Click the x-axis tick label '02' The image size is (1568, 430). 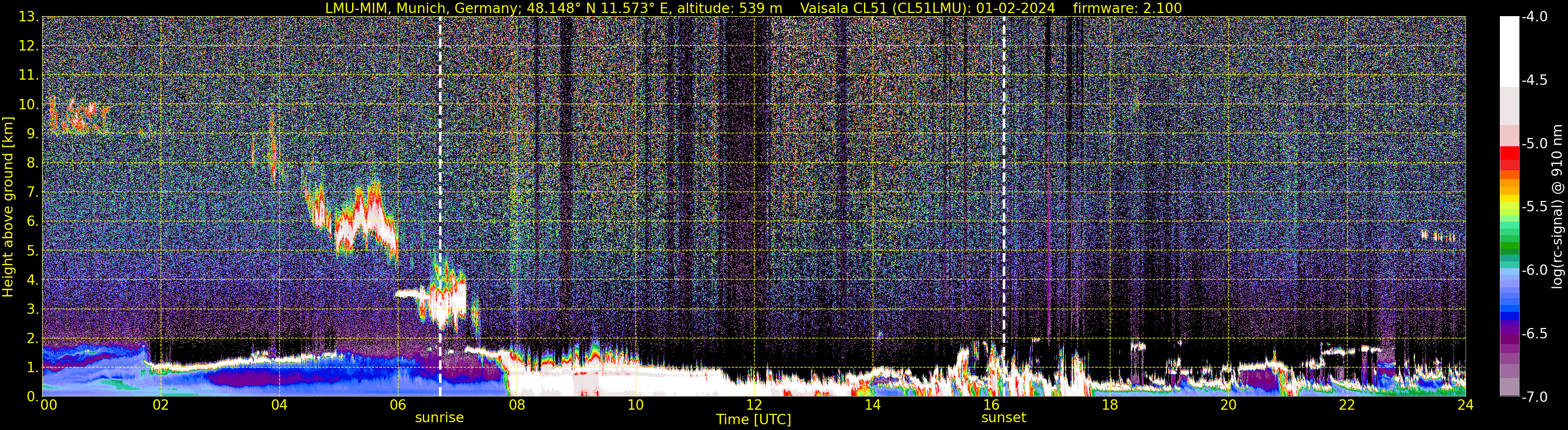tap(160, 405)
